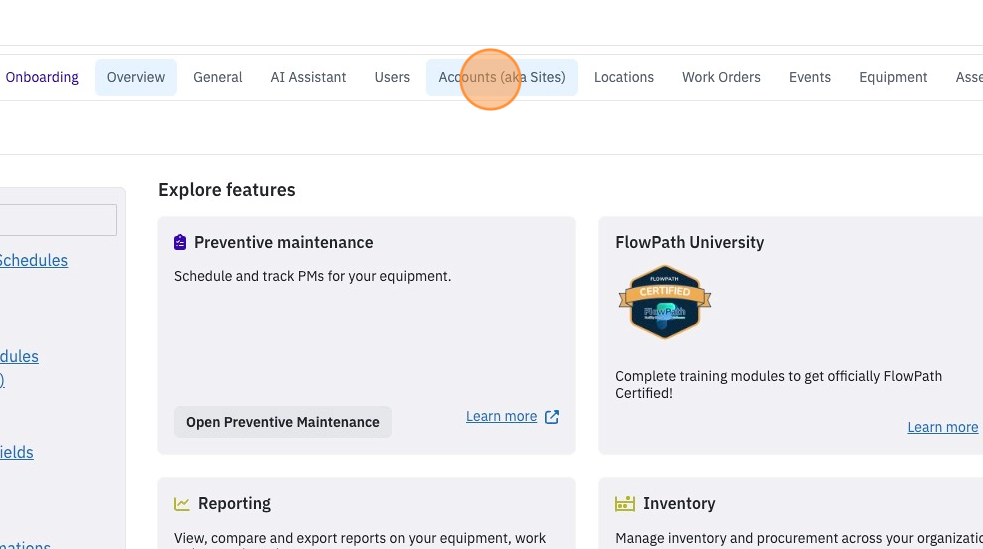The width and height of the screenshot is (983, 549).
Task: Select the Events tab
Action: 809,77
